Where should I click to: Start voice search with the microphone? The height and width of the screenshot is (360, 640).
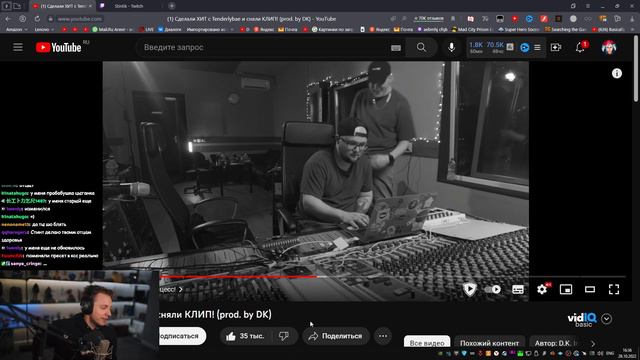(x=451, y=47)
